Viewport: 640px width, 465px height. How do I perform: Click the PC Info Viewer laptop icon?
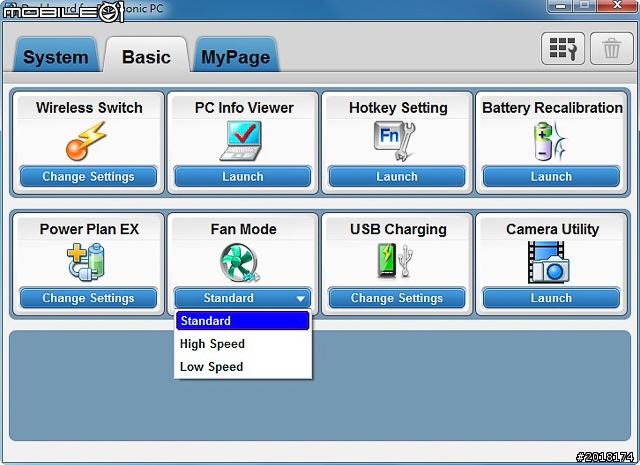point(241,141)
